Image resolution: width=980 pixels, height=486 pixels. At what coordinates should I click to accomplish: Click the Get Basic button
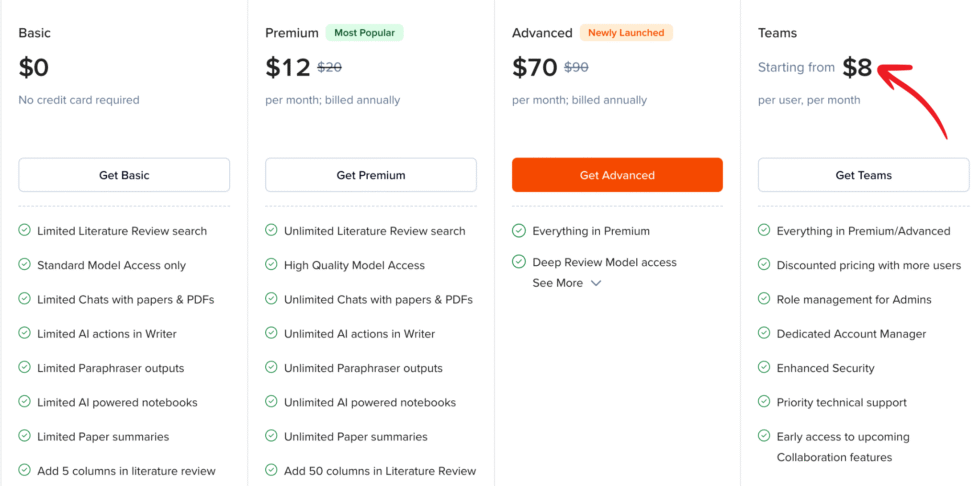124,175
